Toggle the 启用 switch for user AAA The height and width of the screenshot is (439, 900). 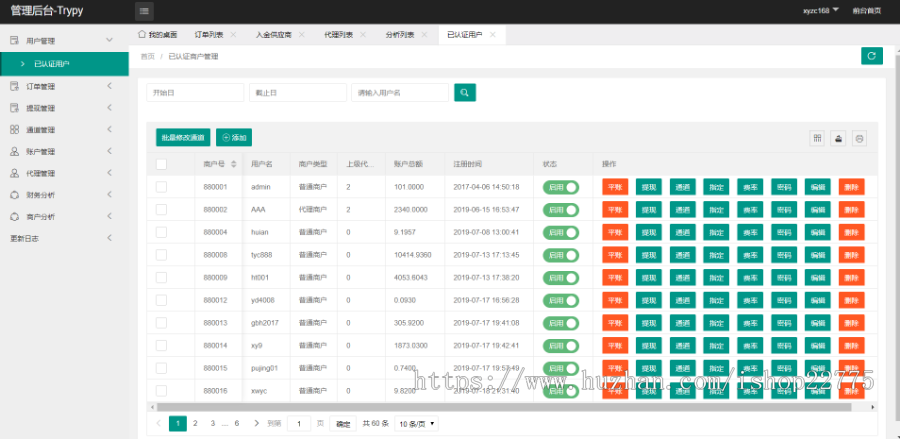[x=561, y=210]
